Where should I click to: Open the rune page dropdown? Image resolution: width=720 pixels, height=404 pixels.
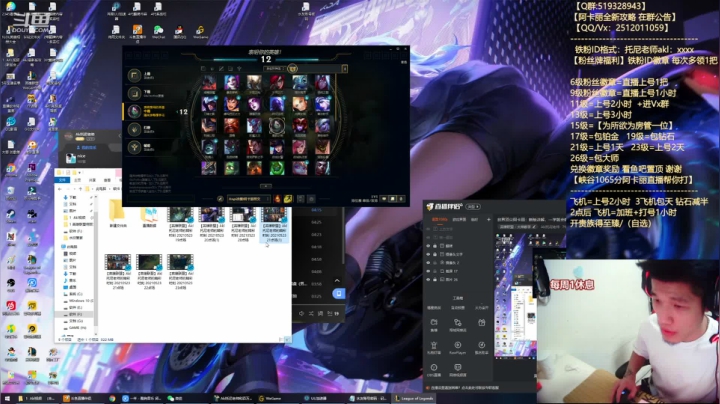point(249,199)
